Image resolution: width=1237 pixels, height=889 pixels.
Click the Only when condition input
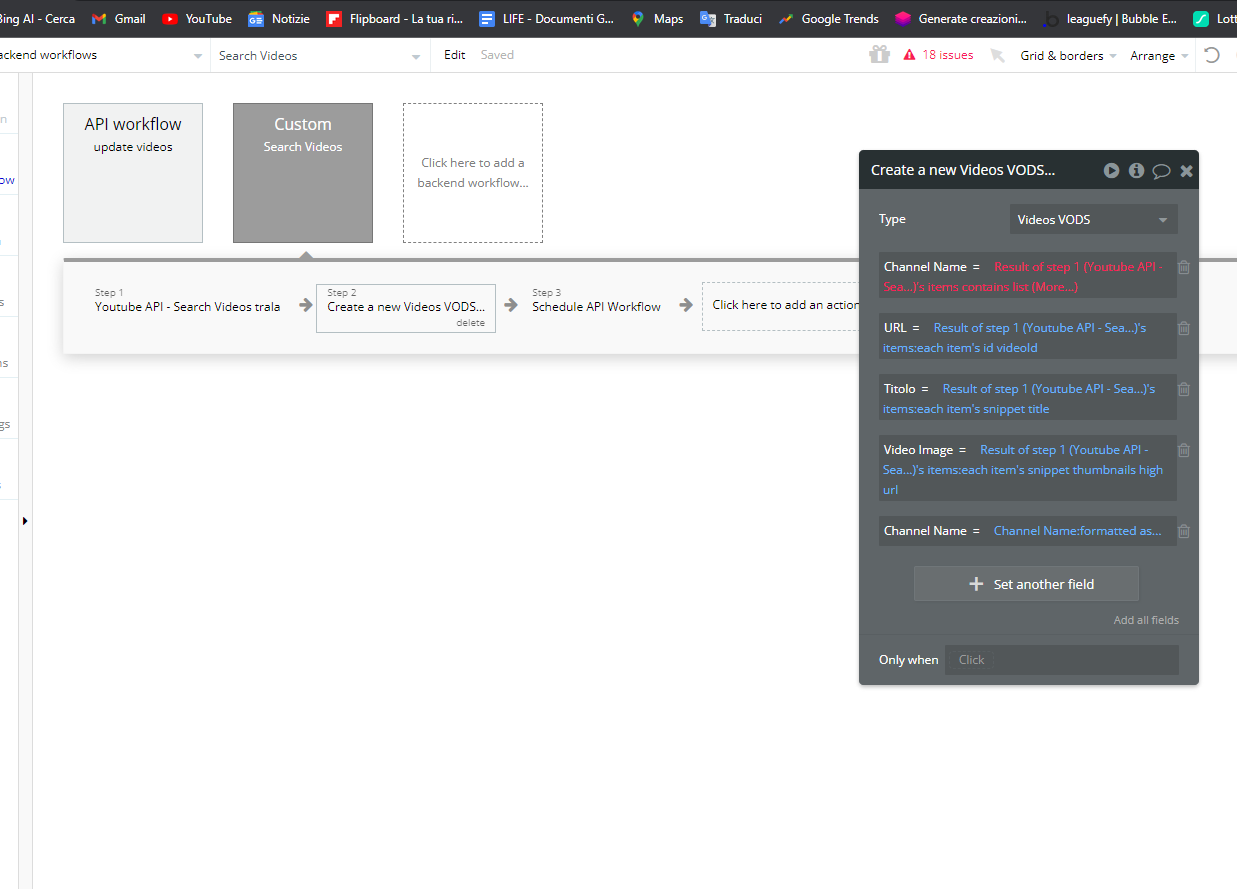(1062, 660)
